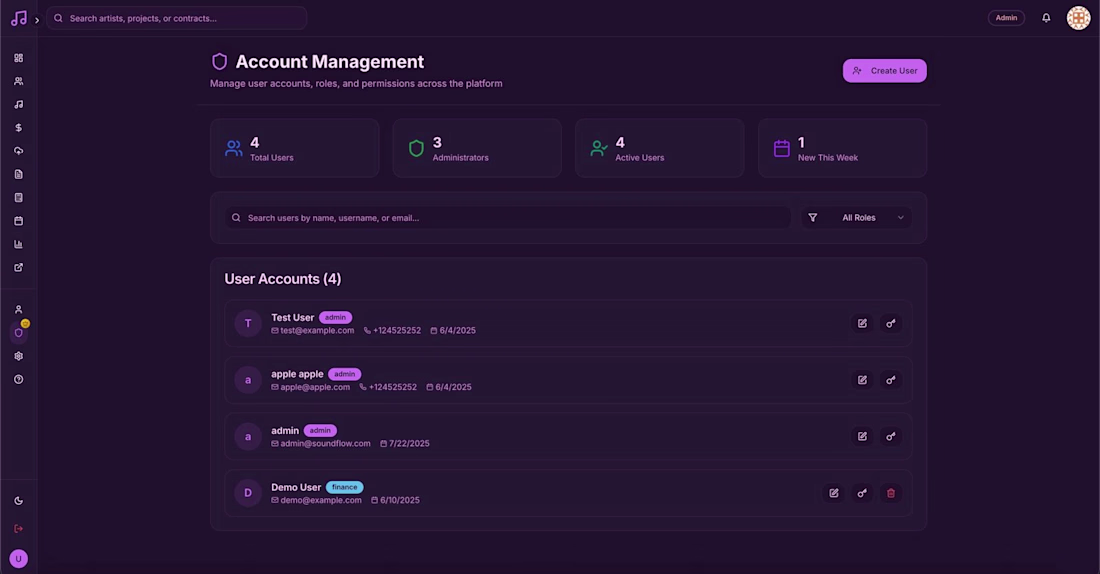
Task: Click the Total Users stat card
Action: 295,148
